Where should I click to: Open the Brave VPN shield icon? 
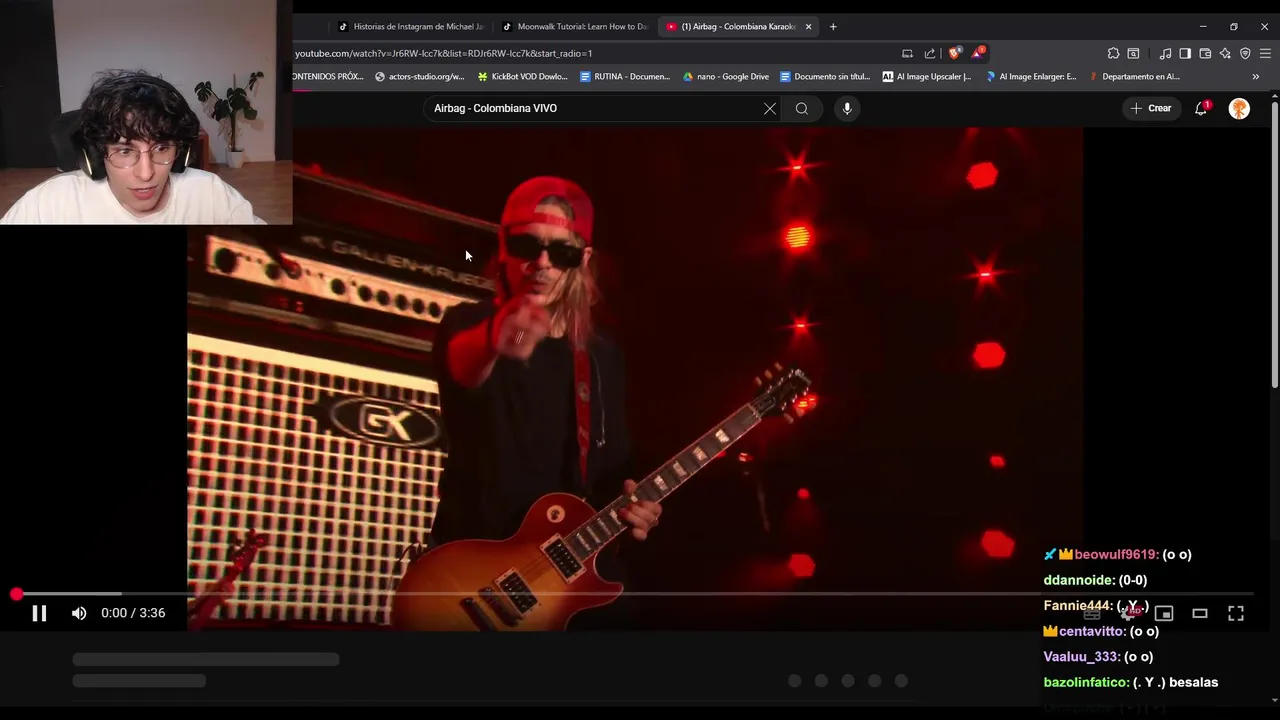pyautogui.click(x=1245, y=53)
